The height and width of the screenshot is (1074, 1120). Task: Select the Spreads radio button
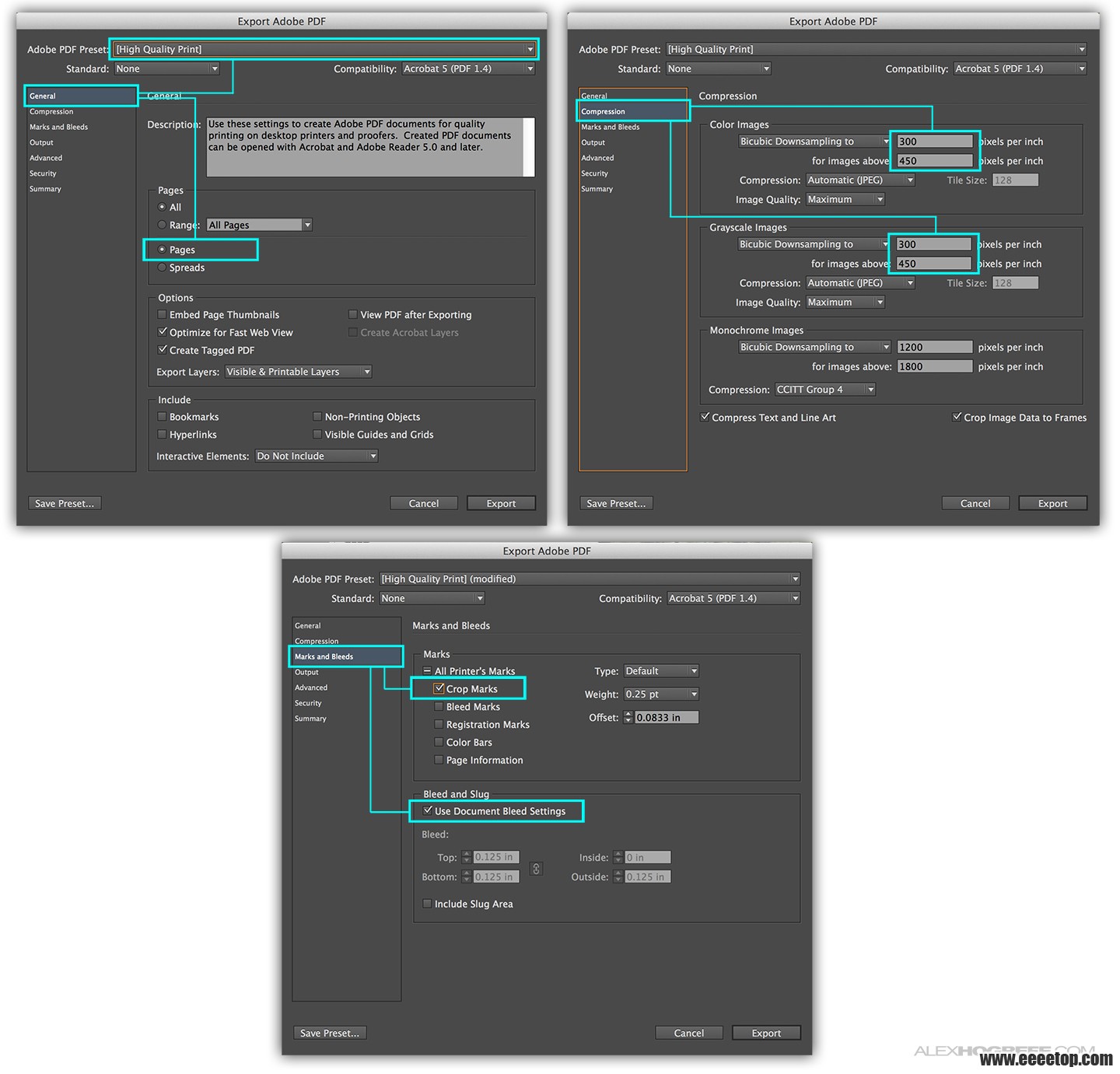point(162,268)
